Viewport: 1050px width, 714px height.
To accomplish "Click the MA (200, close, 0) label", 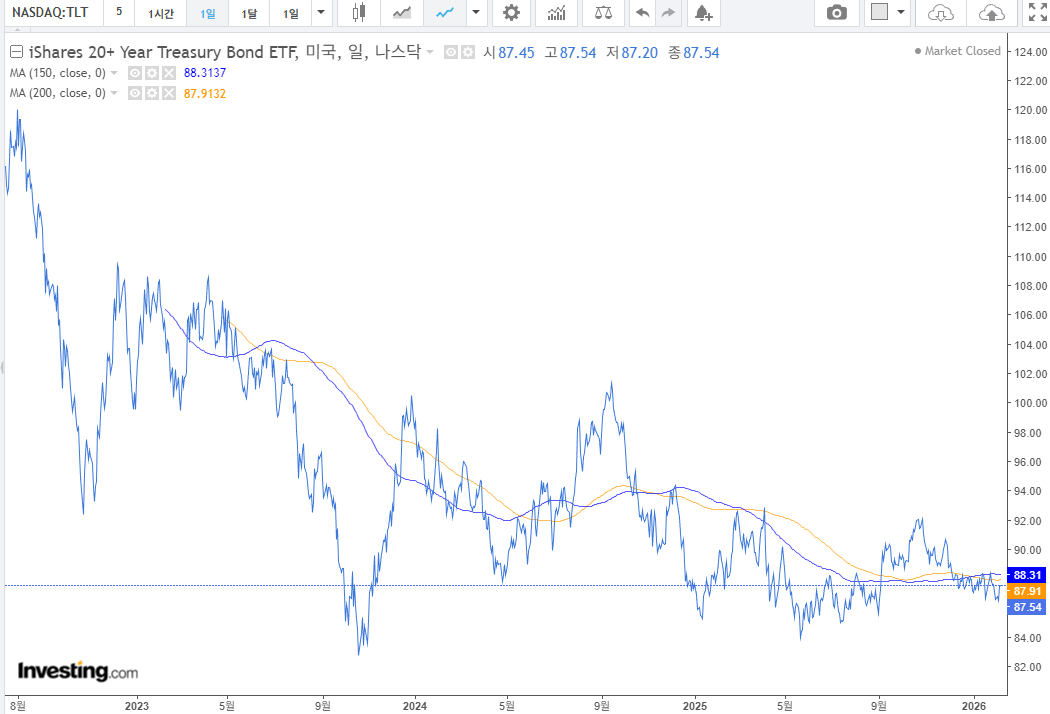I will 58,93.
